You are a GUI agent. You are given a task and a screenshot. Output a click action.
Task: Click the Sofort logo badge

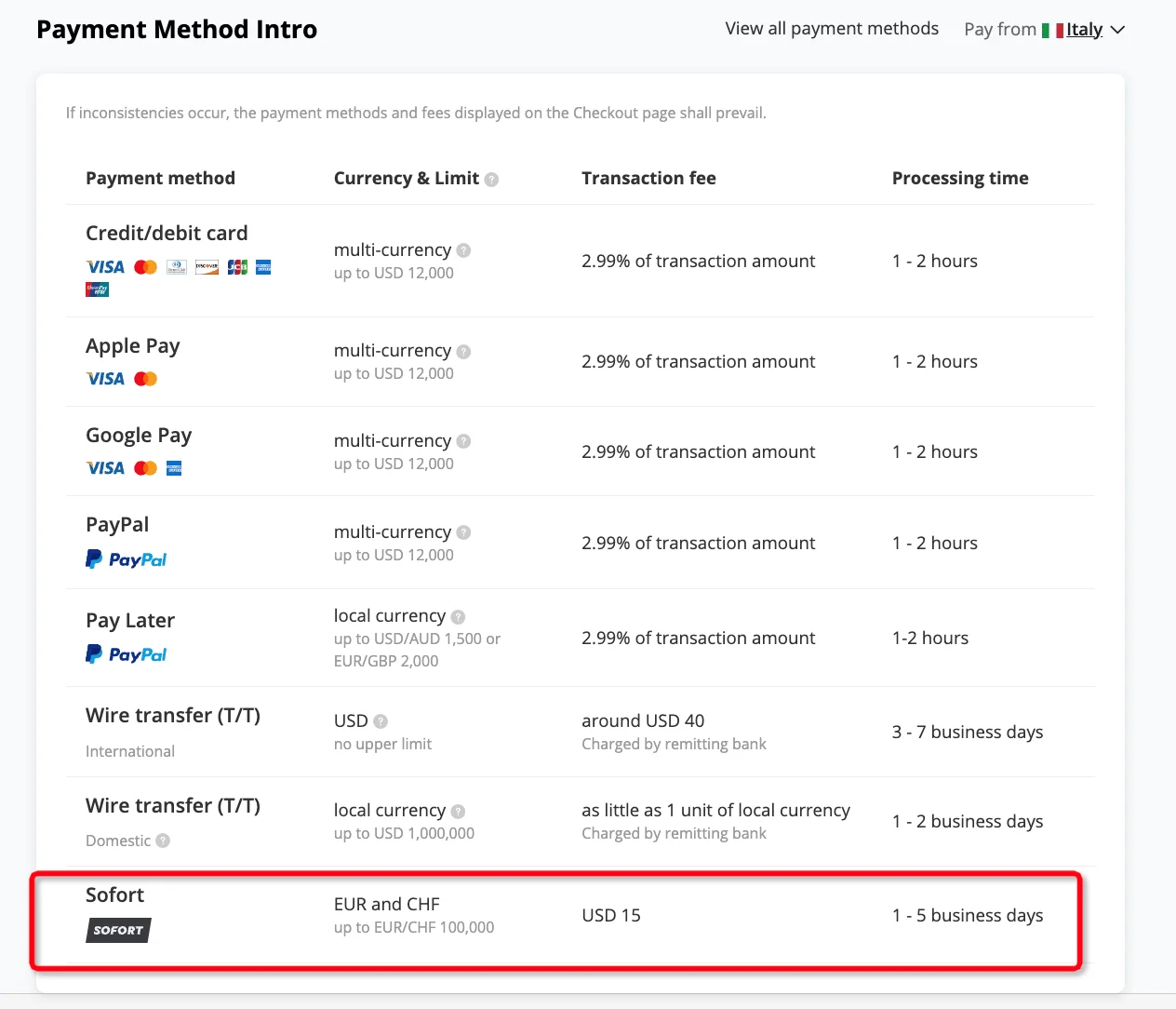pyautogui.click(x=118, y=930)
